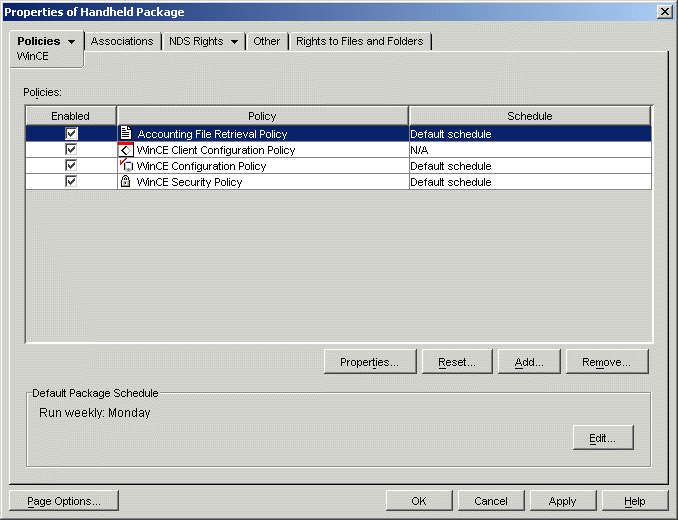Click the Schedule column header
Screen dimensions: 678x520
click(530, 116)
